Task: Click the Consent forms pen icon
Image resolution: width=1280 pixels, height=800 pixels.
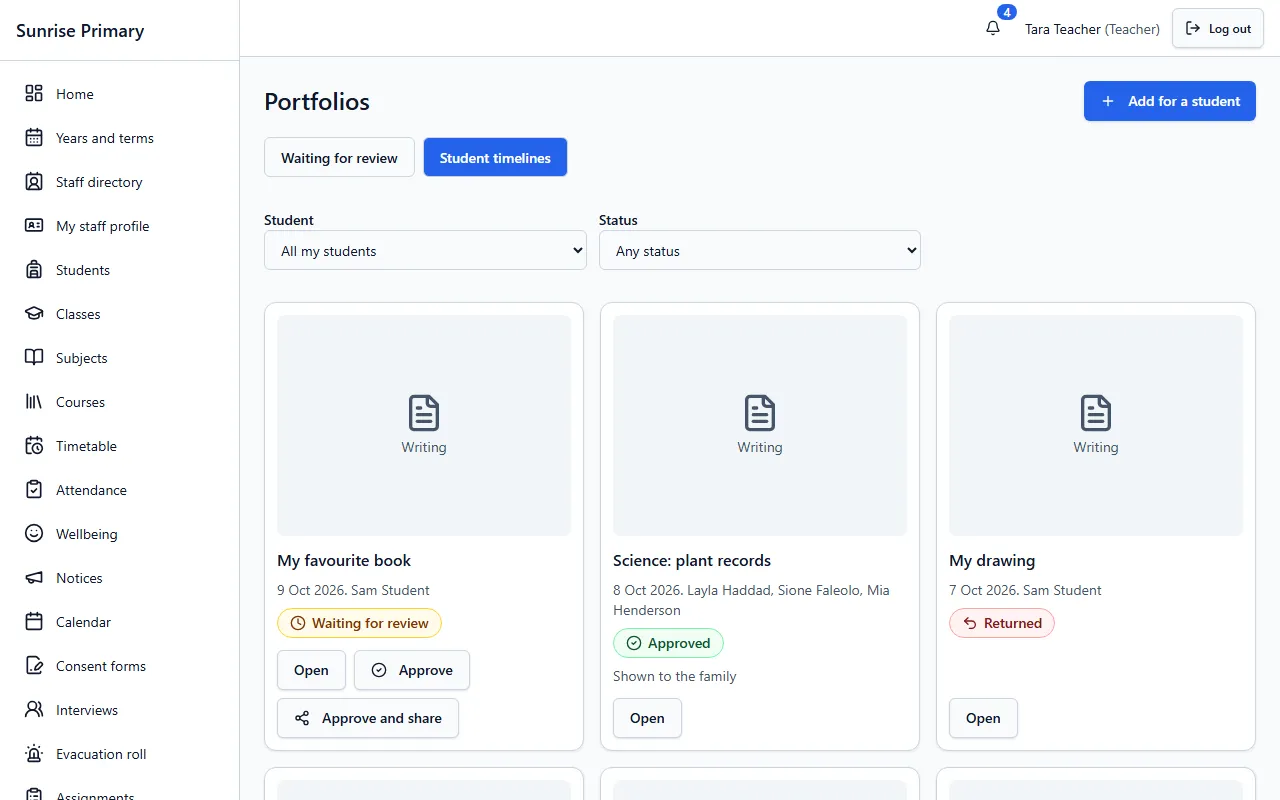Action: click(x=34, y=666)
